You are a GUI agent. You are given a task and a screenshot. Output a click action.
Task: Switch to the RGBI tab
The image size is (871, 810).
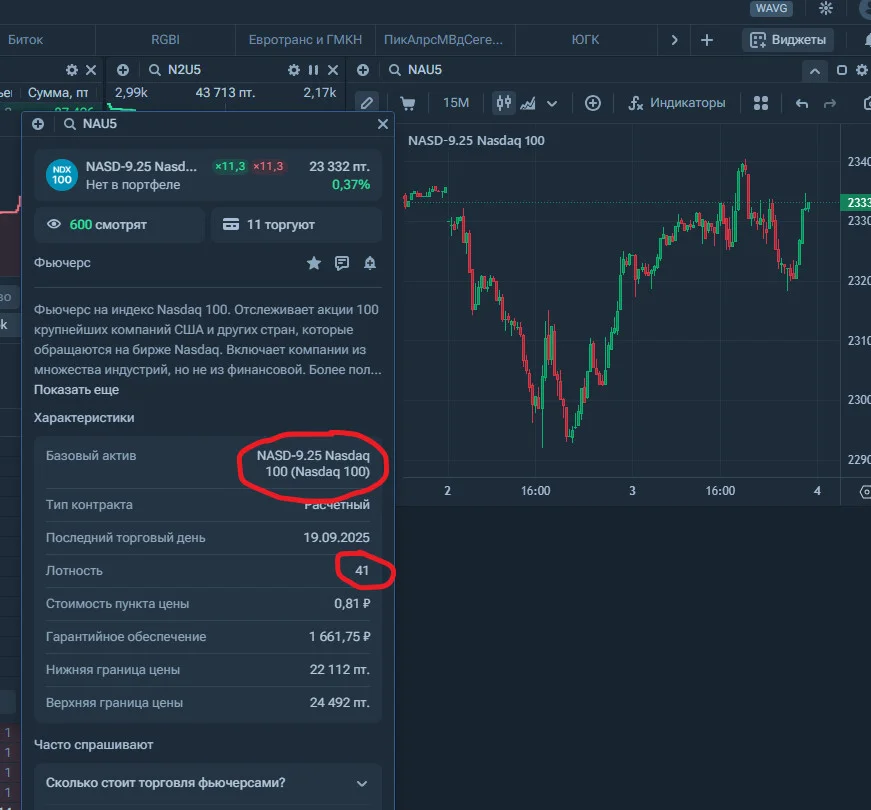166,40
